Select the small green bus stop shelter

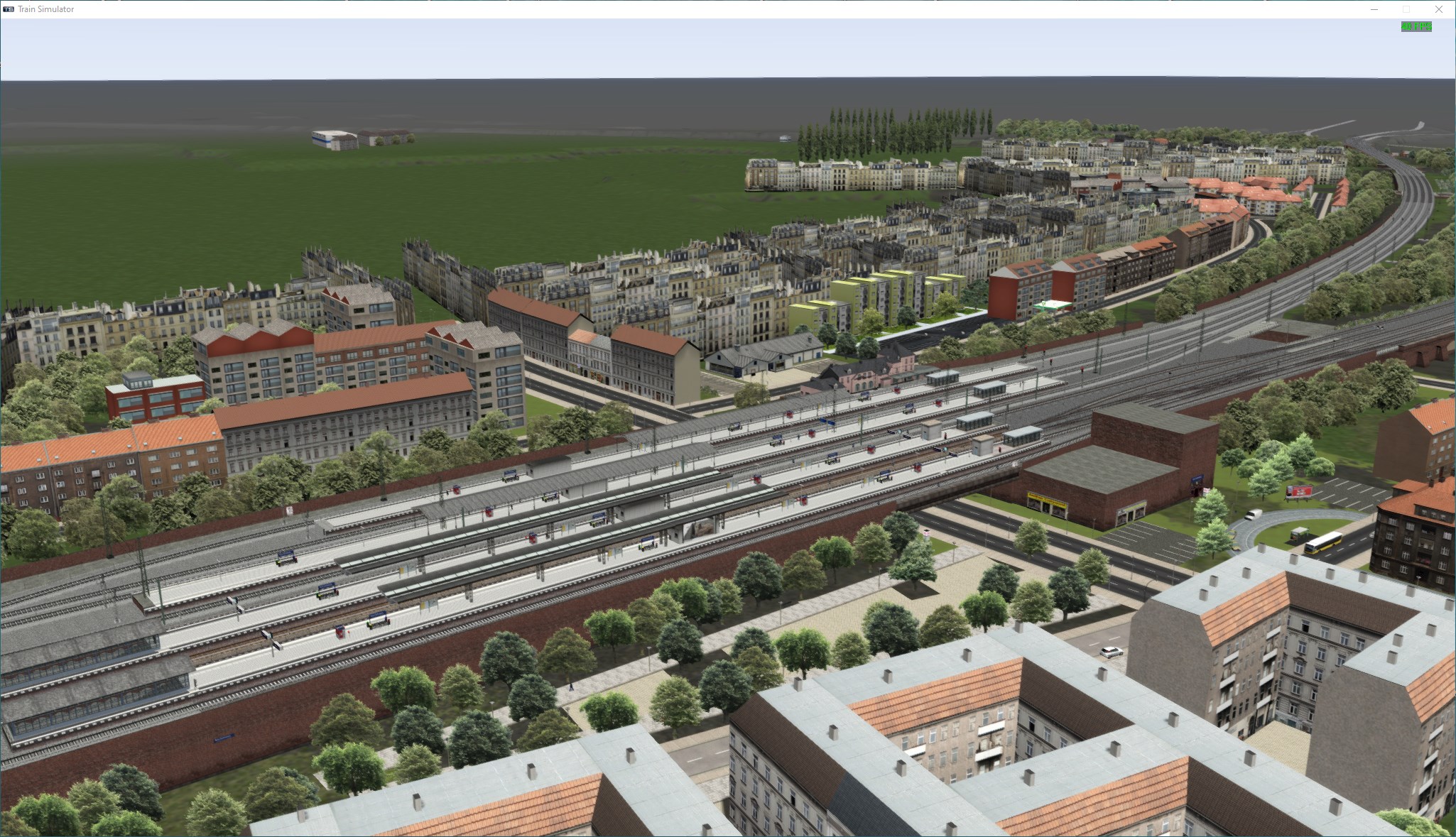(1298, 534)
